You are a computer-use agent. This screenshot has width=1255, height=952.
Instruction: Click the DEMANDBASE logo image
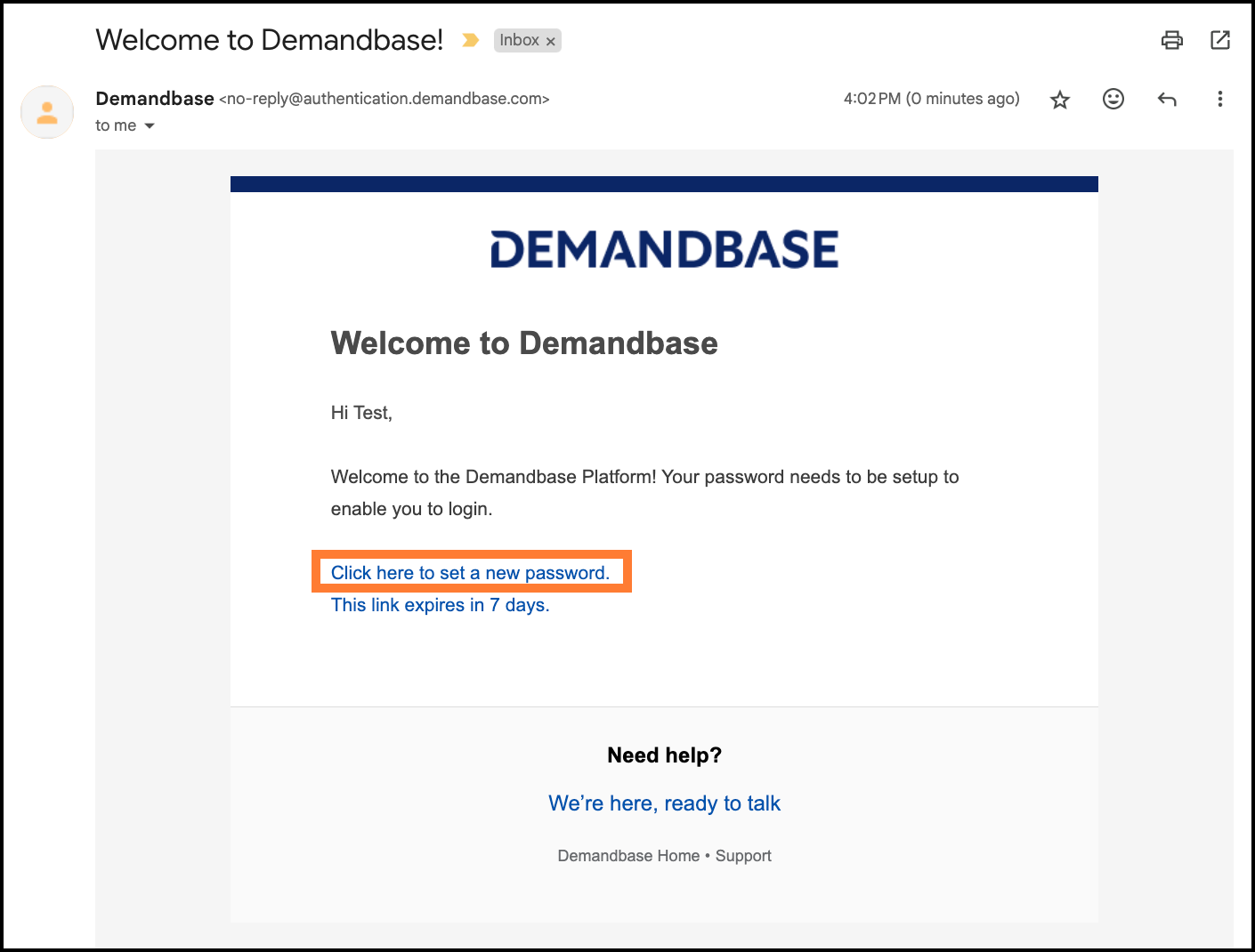tap(664, 249)
